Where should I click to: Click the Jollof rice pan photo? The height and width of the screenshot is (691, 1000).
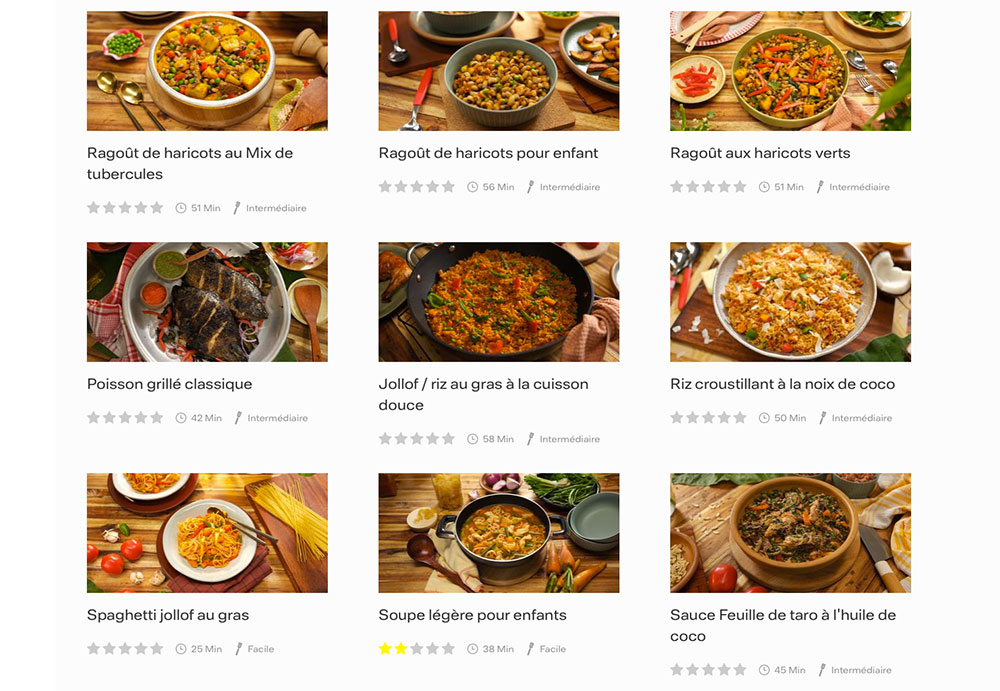[498, 301]
